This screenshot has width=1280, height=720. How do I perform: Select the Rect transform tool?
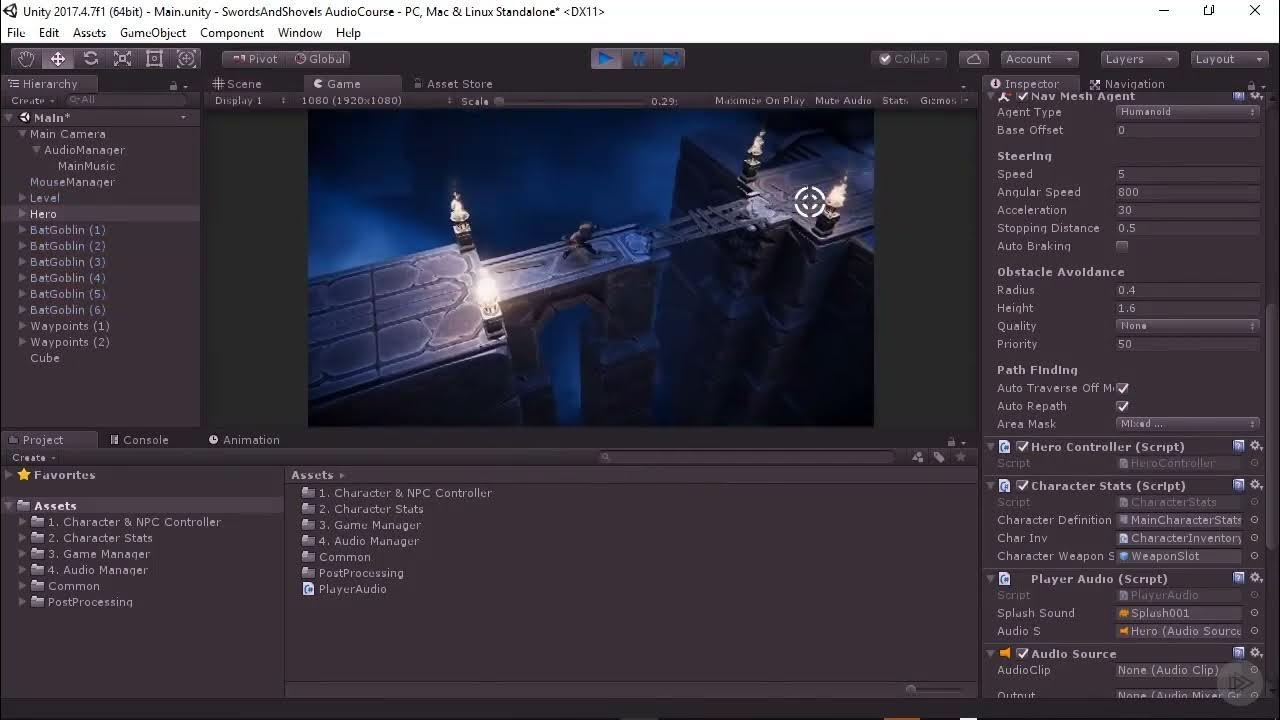coord(154,59)
